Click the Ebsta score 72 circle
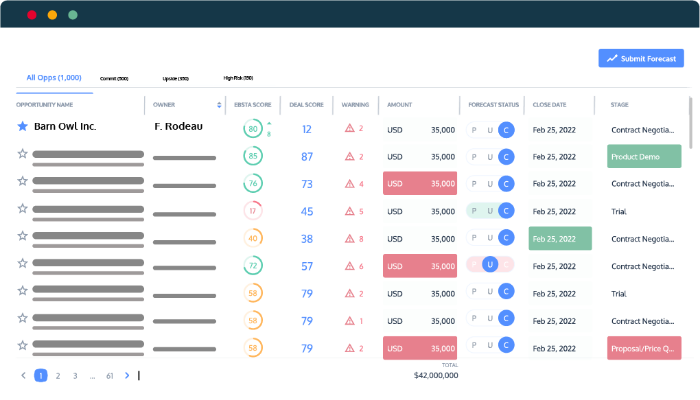 tap(253, 266)
